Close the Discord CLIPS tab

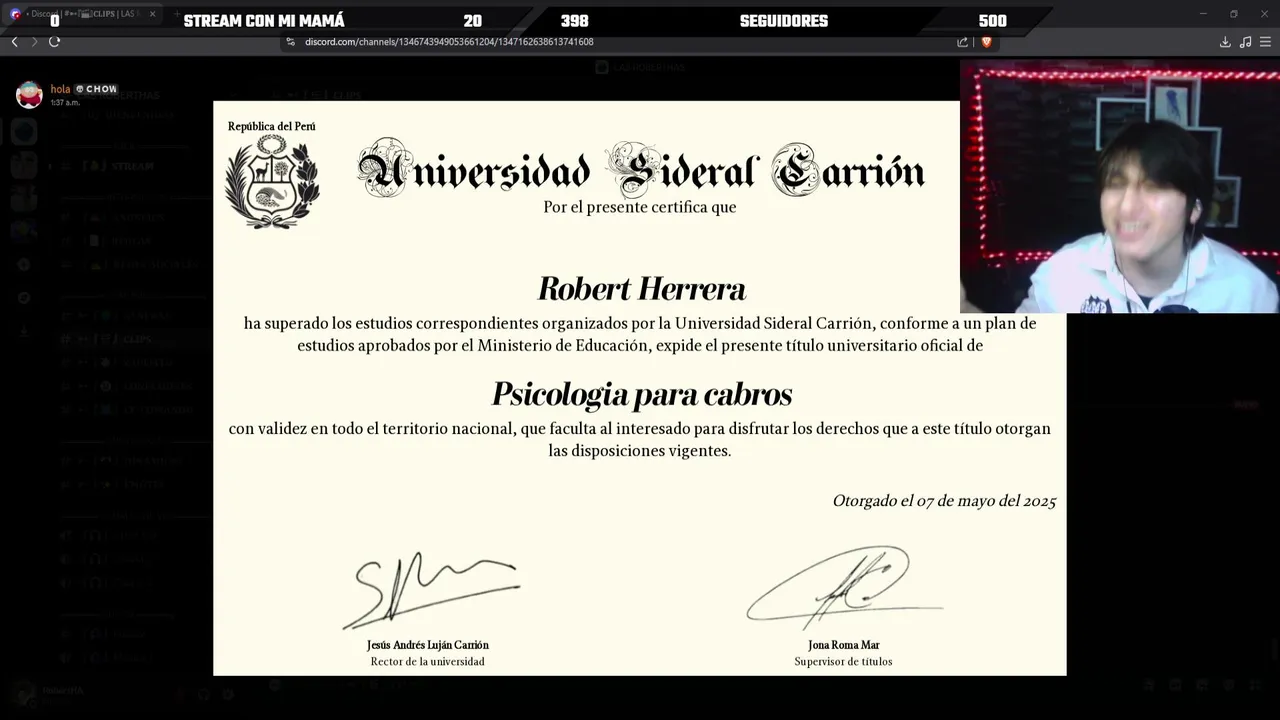coord(154,14)
